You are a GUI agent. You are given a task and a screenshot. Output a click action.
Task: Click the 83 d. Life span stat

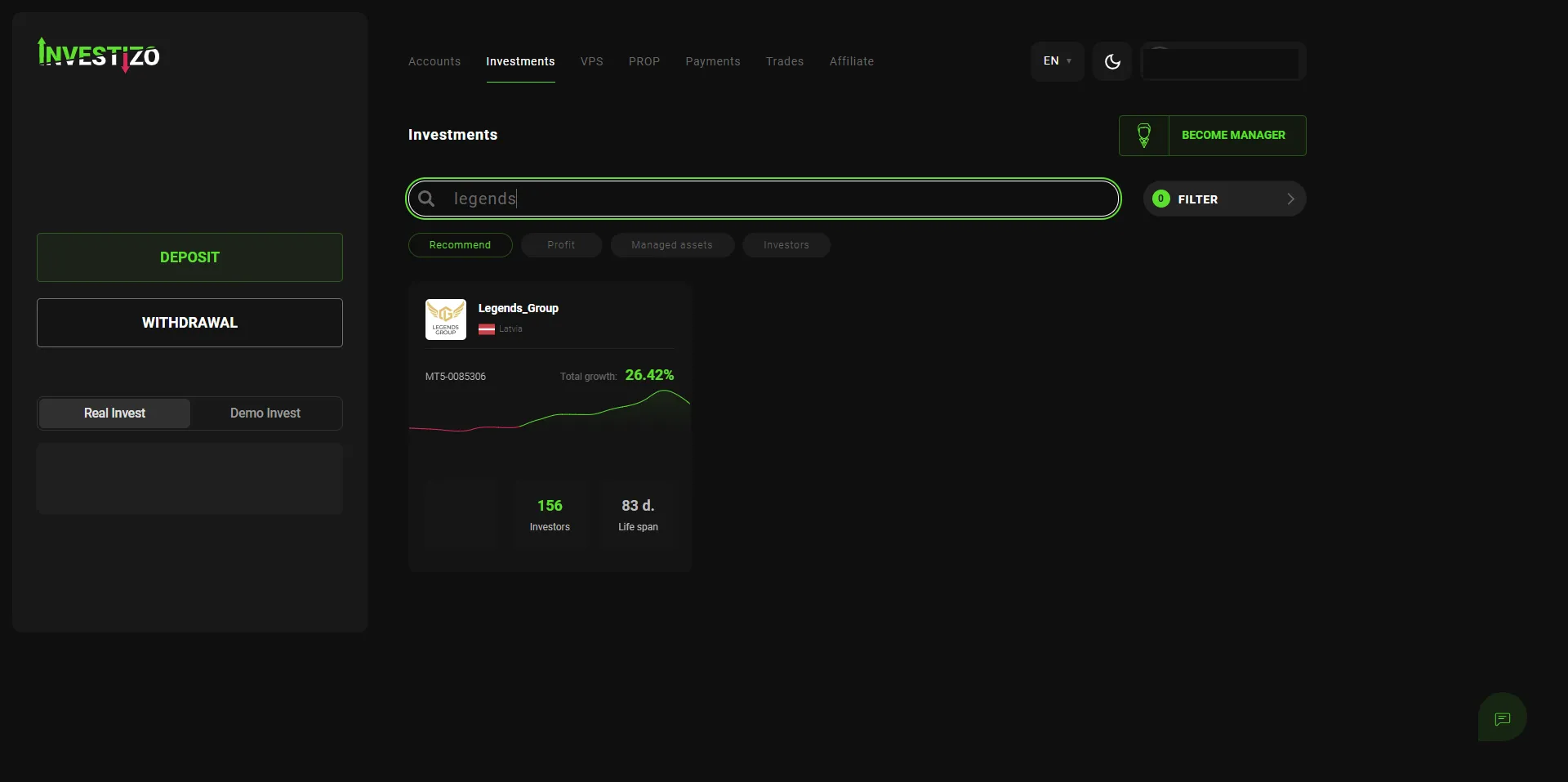pyautogui.click(x=638, y=515)
